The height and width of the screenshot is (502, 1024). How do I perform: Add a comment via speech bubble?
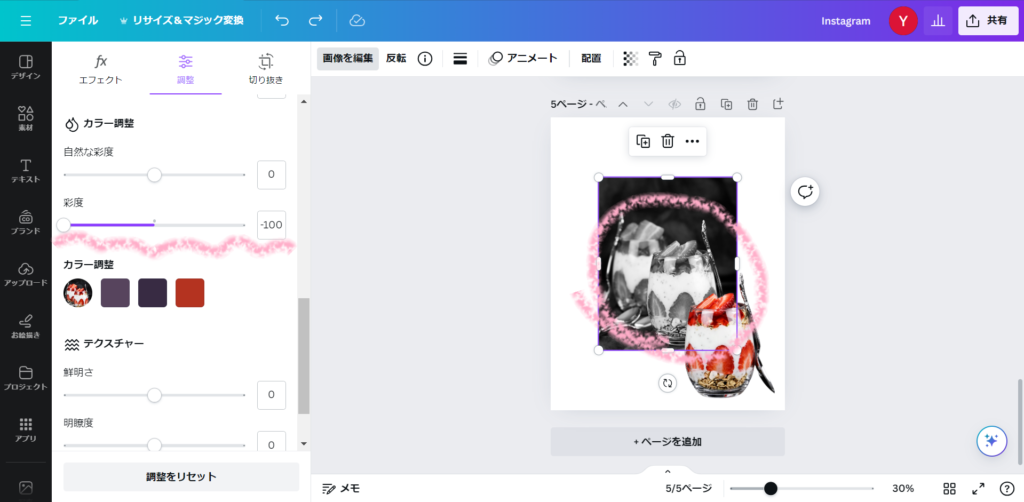[x=805, y=191]
